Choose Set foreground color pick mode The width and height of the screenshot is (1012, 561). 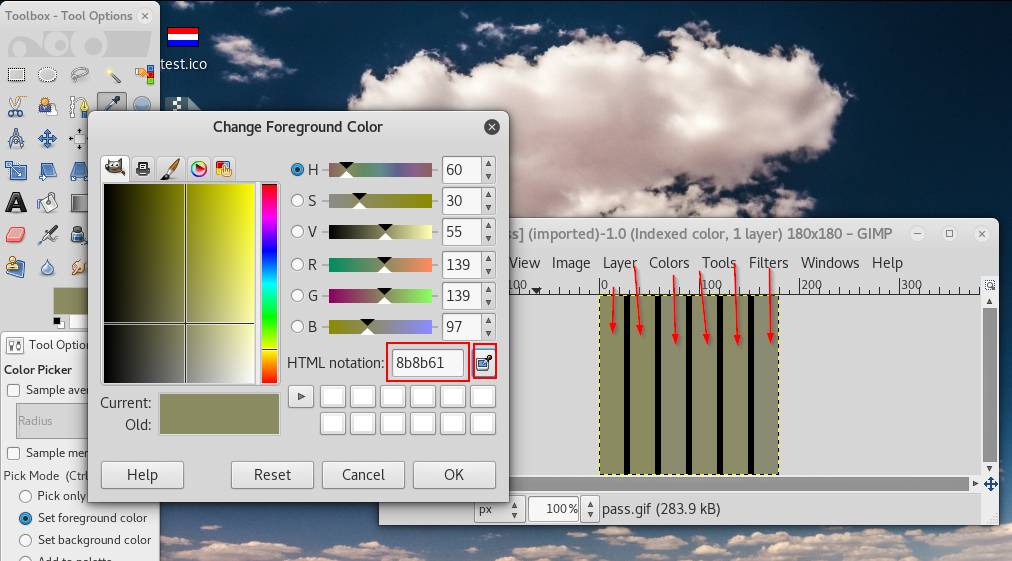tap(25, 518)
